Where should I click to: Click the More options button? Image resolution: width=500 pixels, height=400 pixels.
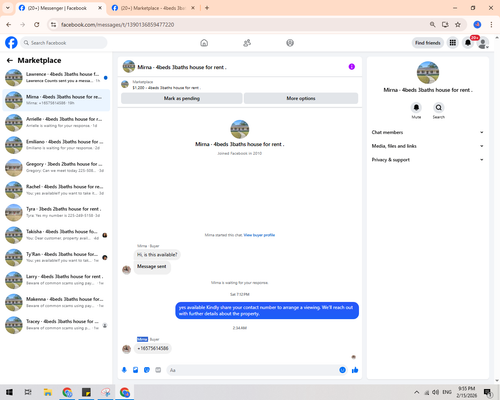tap(301, 98)
